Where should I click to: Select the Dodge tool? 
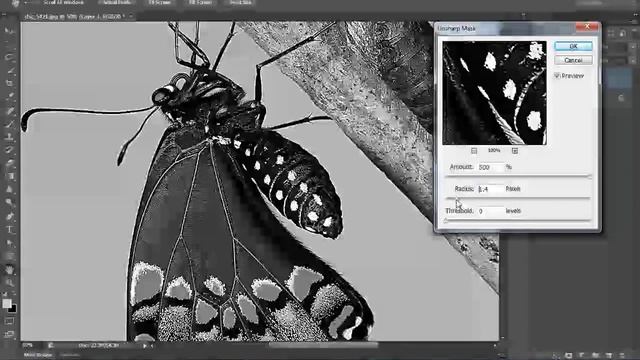pos(9,202)
